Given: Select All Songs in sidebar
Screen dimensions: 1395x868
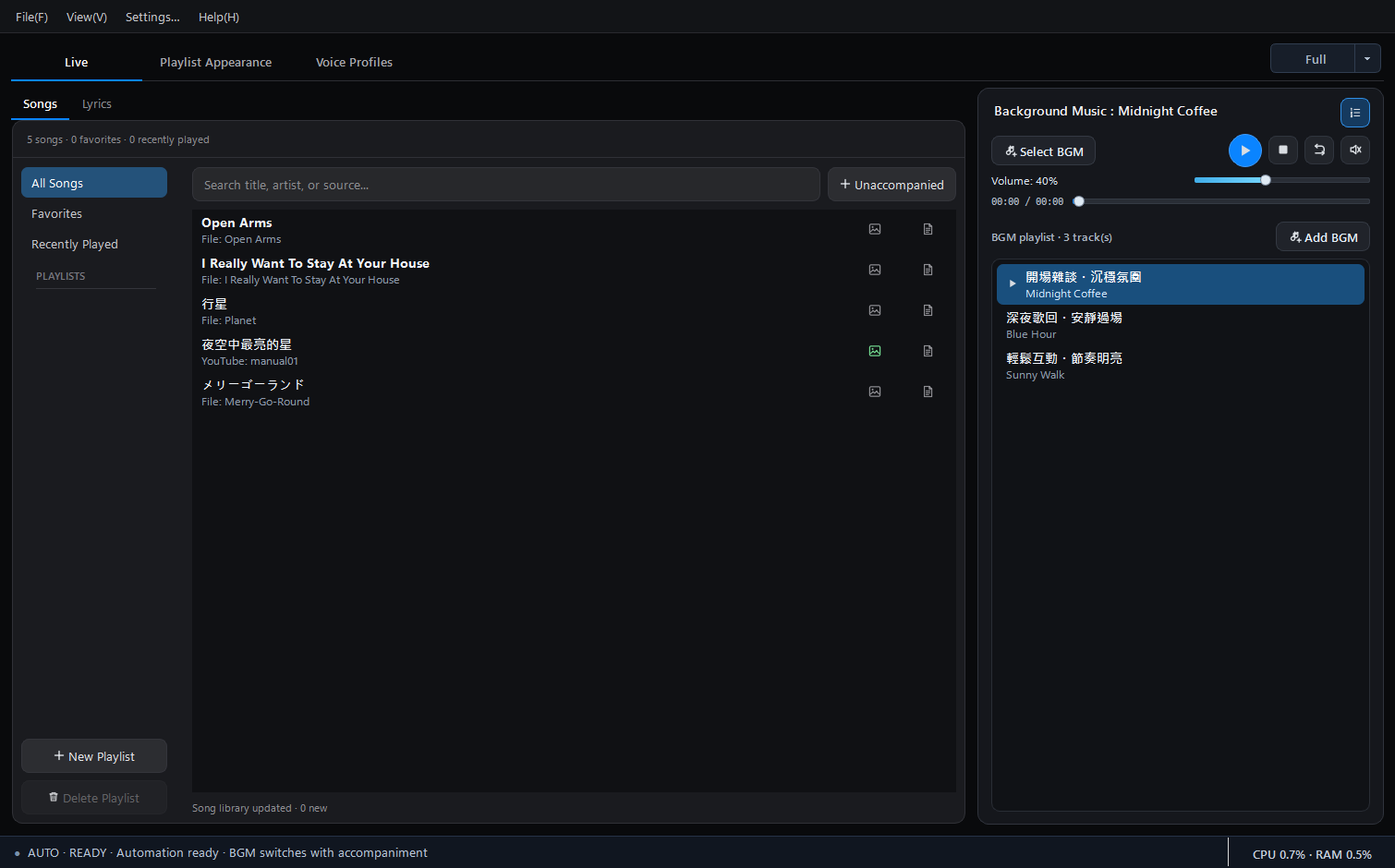Looking at the screenshot, I should (94, 183).
